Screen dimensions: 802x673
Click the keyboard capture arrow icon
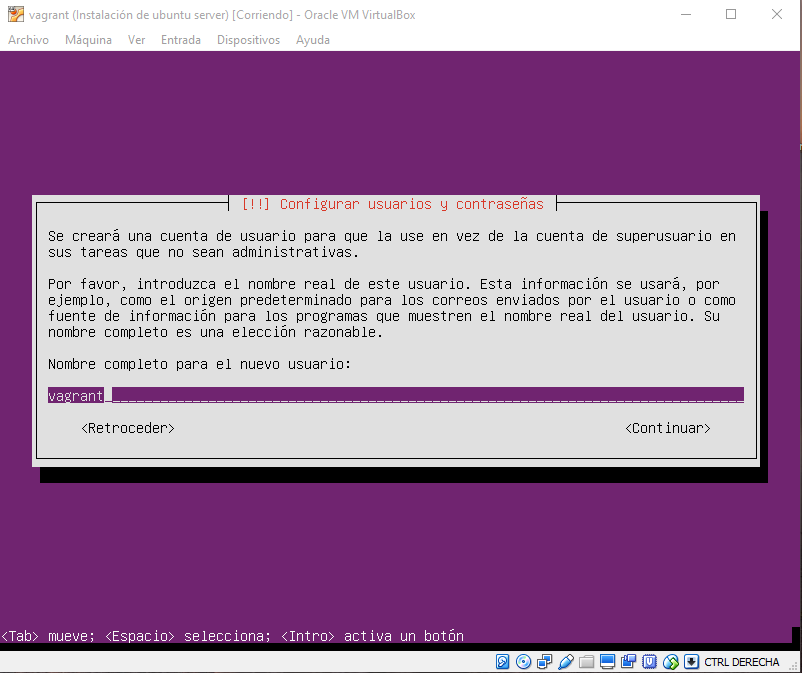691,662
